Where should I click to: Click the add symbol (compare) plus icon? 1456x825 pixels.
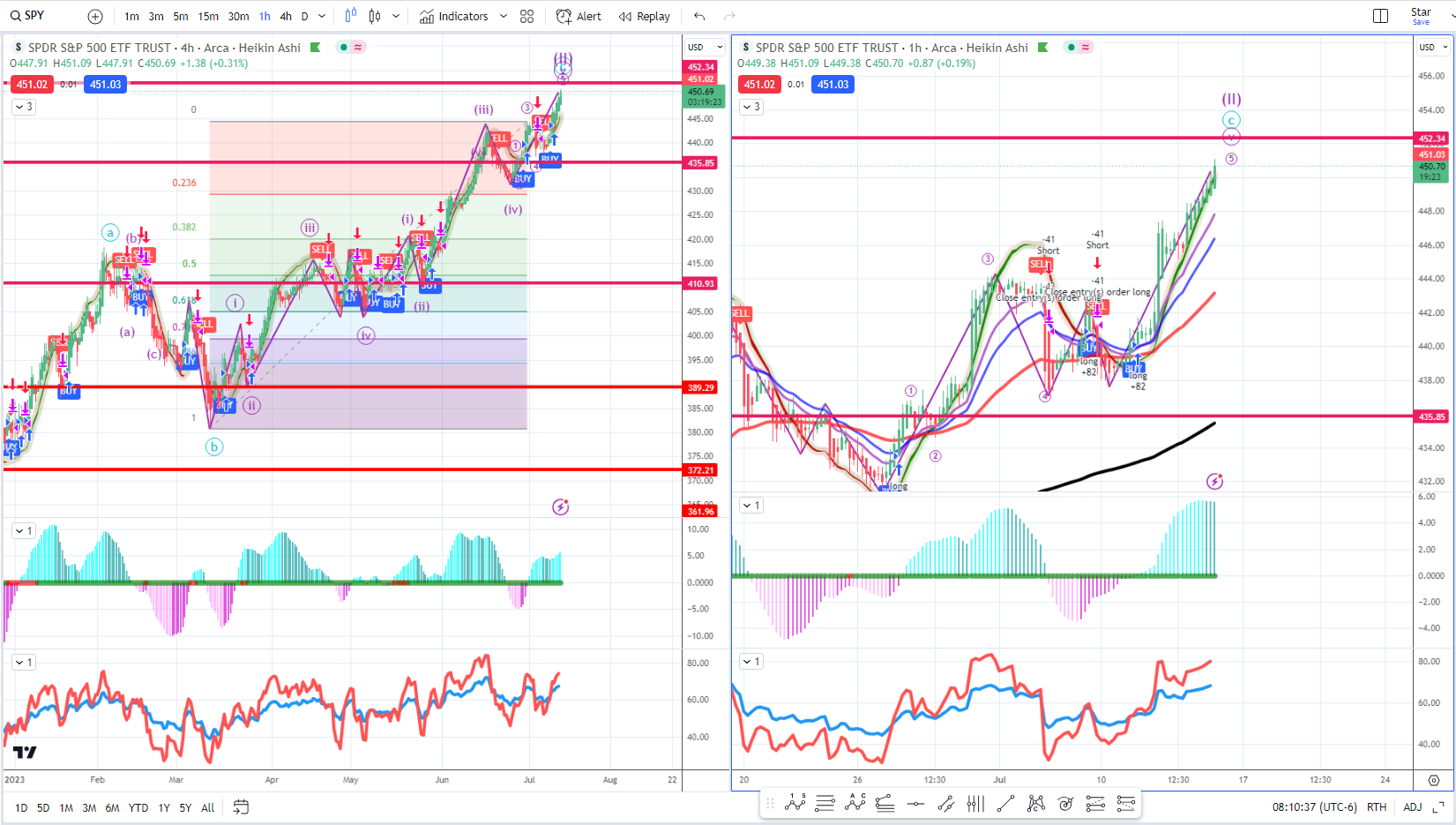coord(95,16)
